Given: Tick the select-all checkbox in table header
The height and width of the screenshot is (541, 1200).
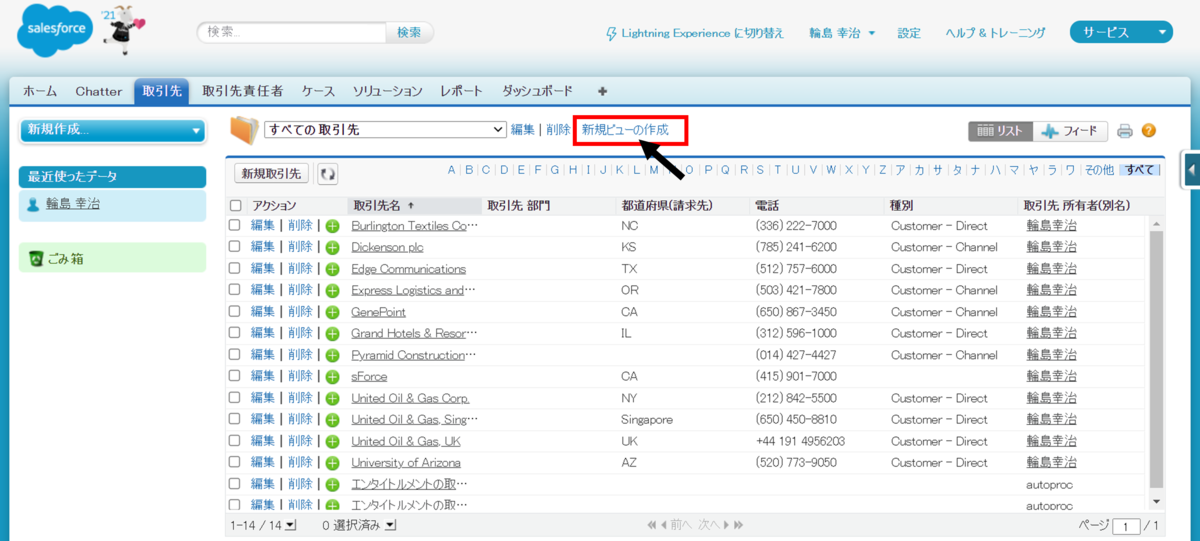Looking at the screenshot, I should pyautogui.click(x=235, y=205).
